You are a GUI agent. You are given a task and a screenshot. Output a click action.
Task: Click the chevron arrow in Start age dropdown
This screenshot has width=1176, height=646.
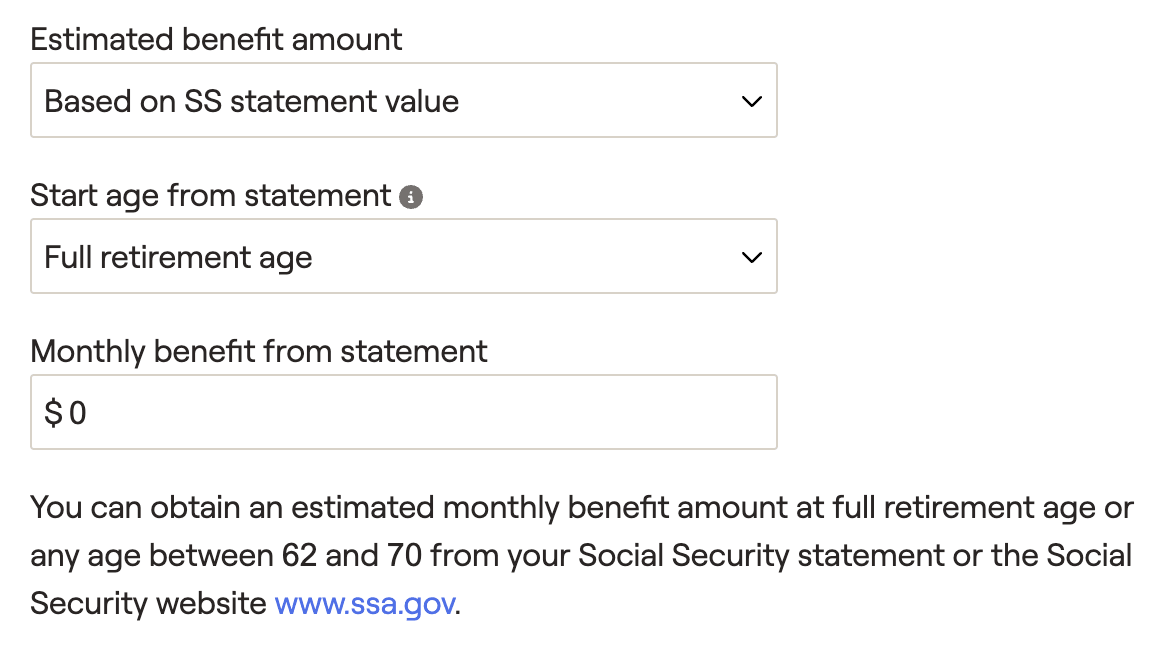752,257
